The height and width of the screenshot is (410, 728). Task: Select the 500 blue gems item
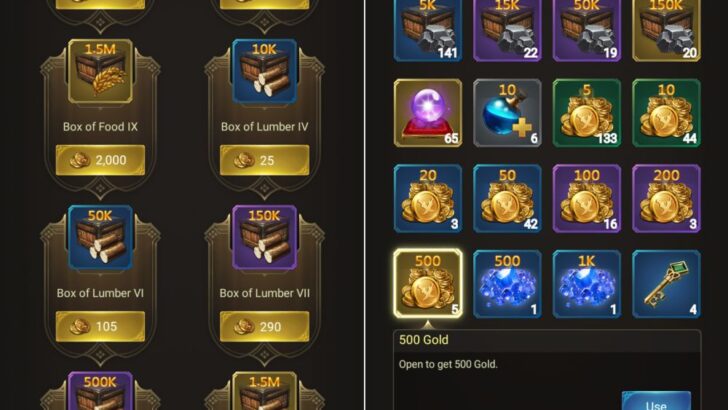click(507, 284)
